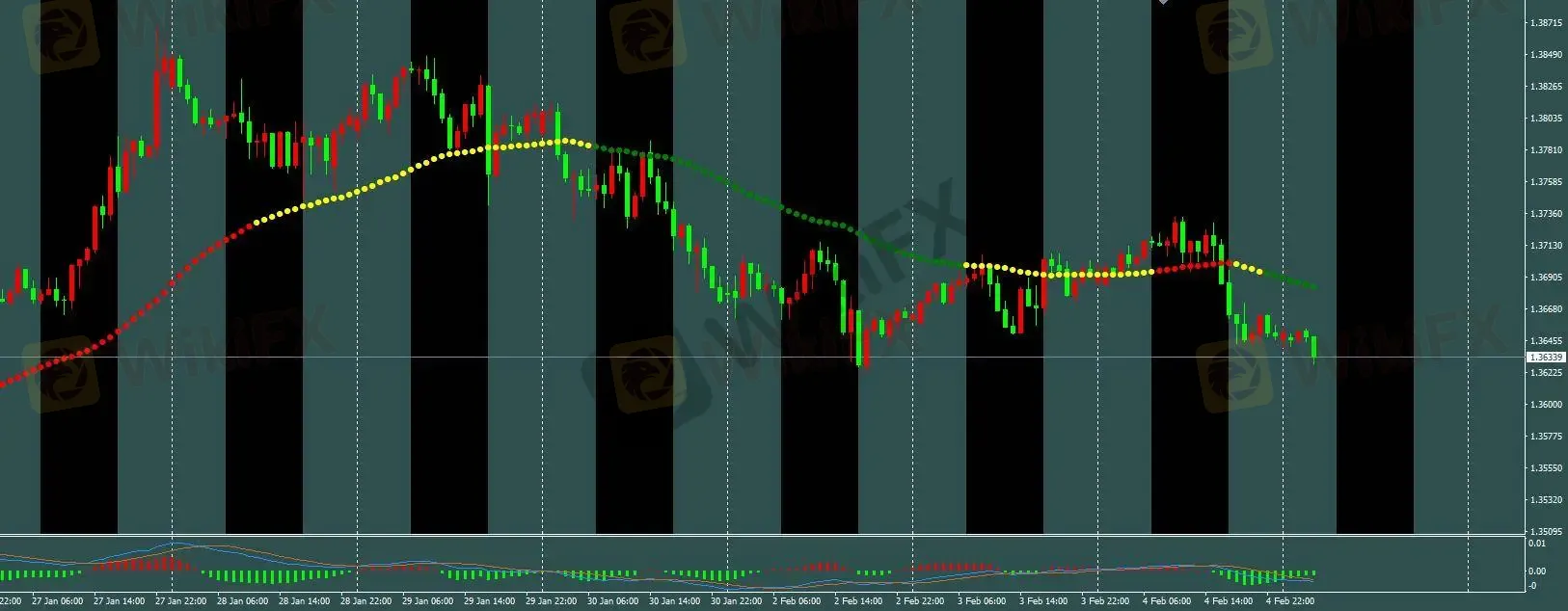Click the last green dot of moving average

point(1316,287)
